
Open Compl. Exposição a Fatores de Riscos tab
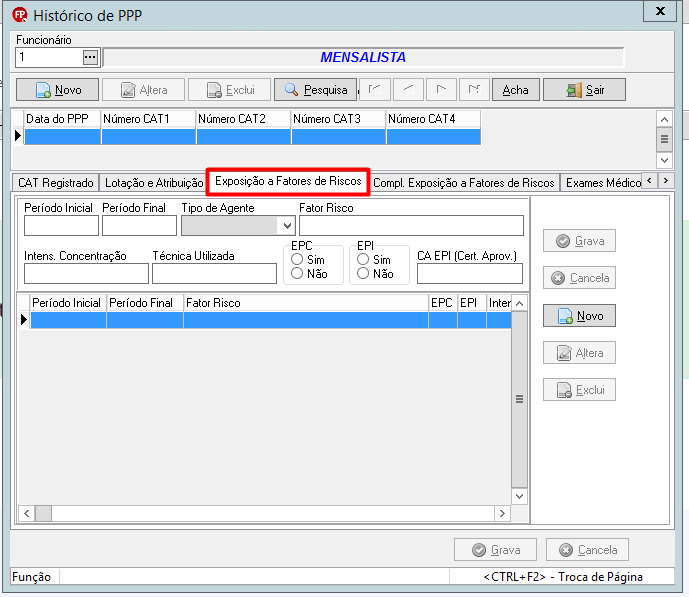point(464,183)
